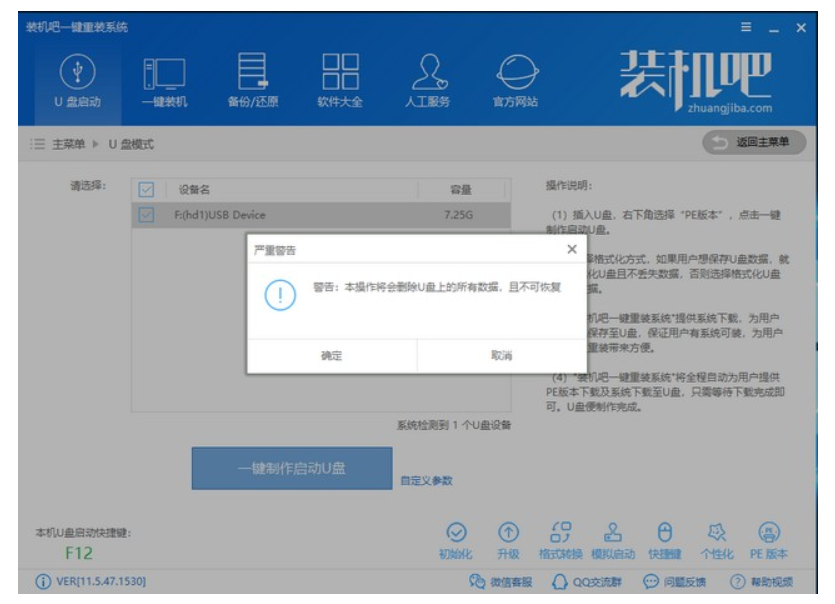Open 问题反馈 in status bar
Screen dimensions: 835x604
point(675,582)
